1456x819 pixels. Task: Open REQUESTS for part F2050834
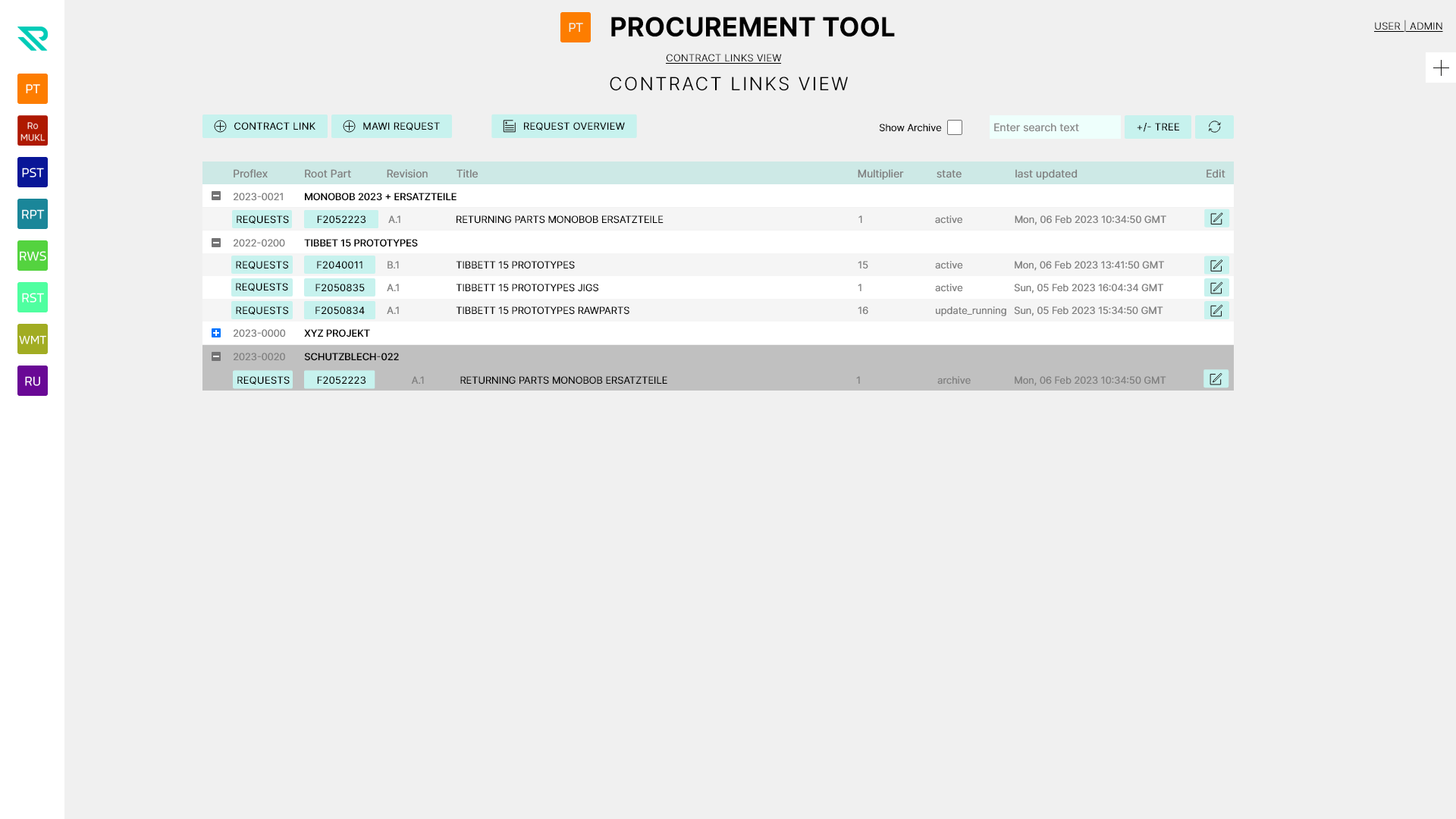click(262, 310)
